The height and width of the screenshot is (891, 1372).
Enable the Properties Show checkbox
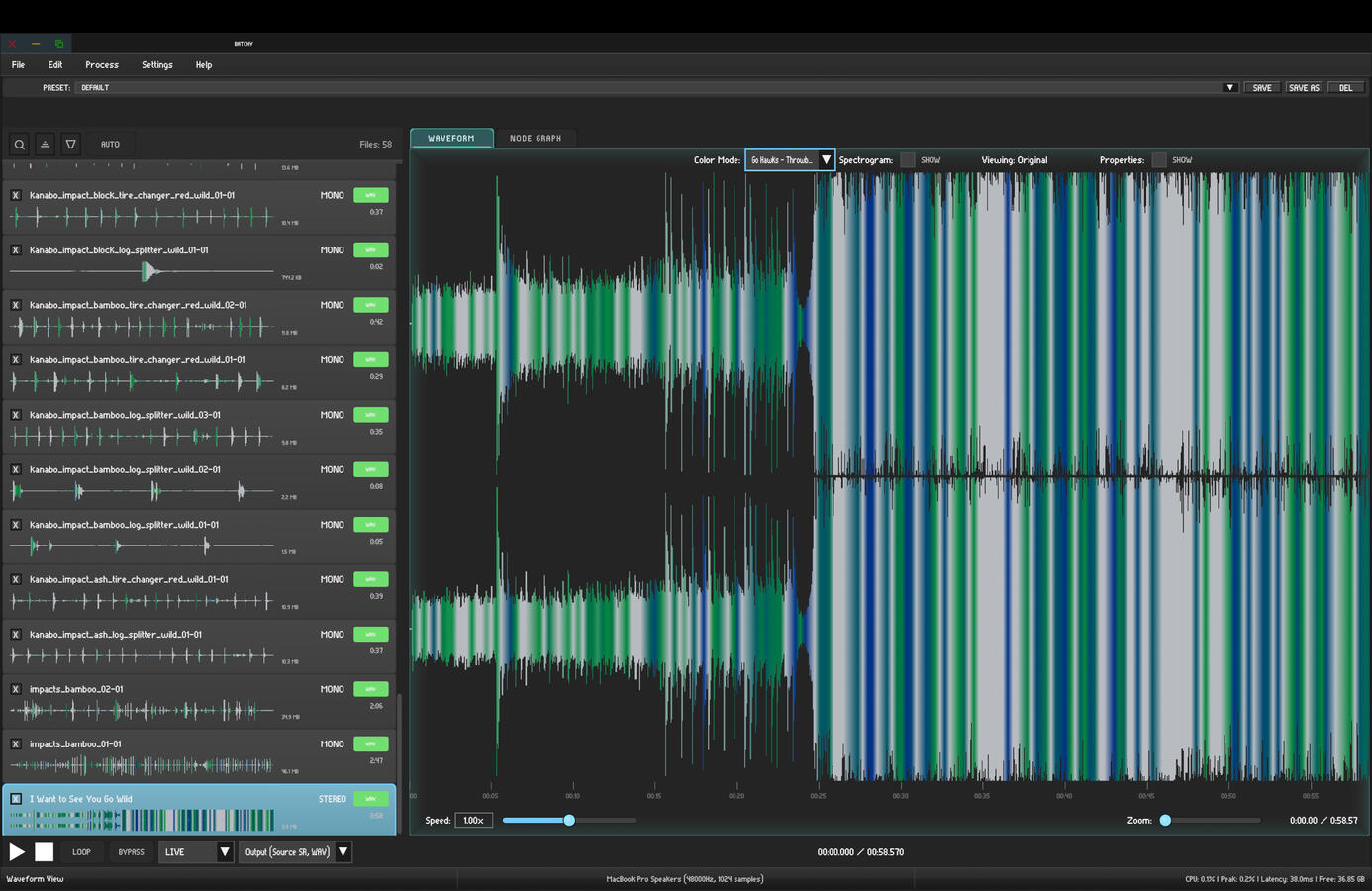click(x=1159, y=160)
